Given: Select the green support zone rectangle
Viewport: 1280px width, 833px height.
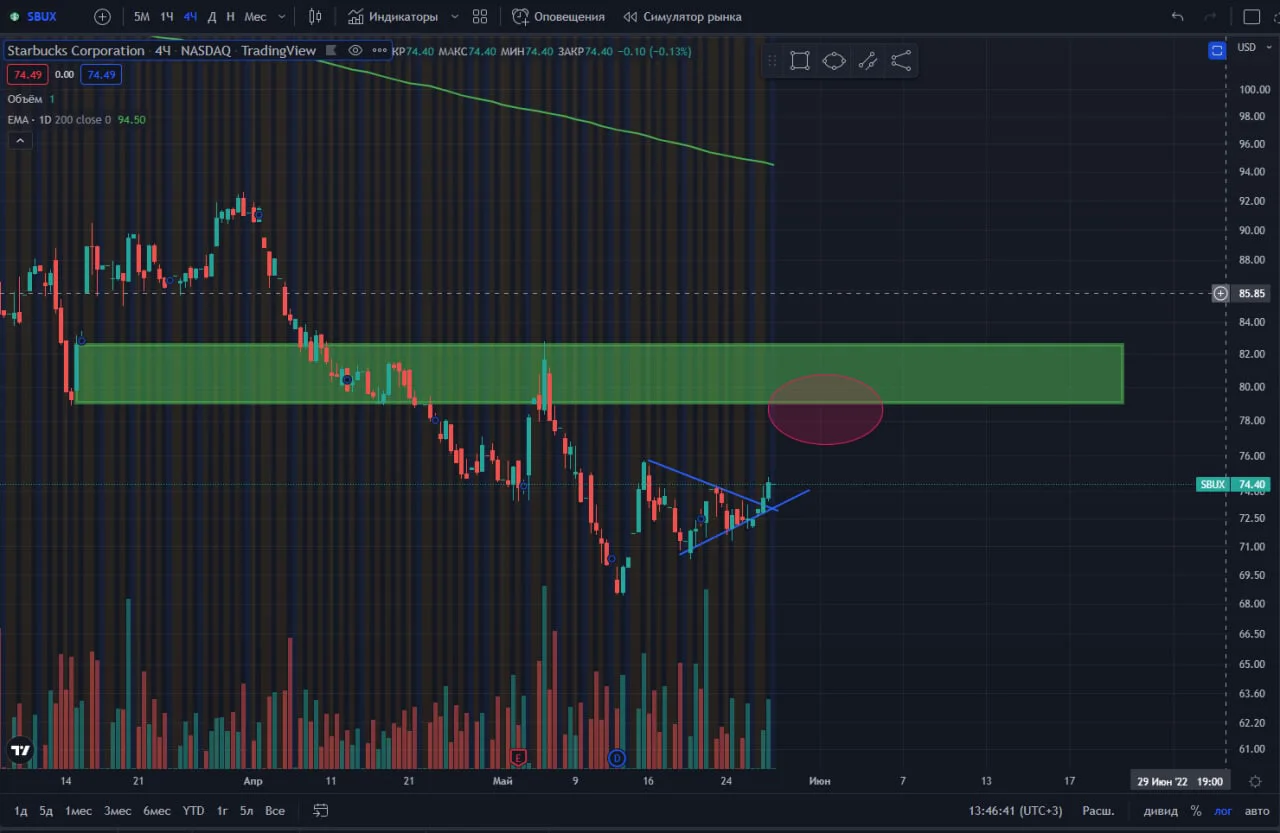Looking at the screenshot, I should tap(600, 374).
